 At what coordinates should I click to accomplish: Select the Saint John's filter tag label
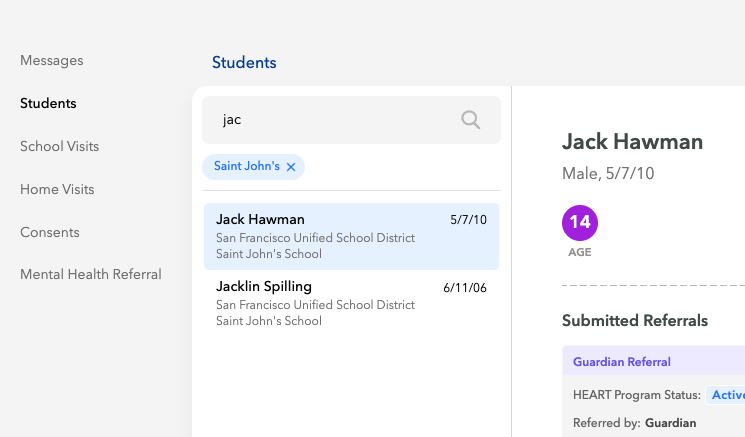point(246,166)
